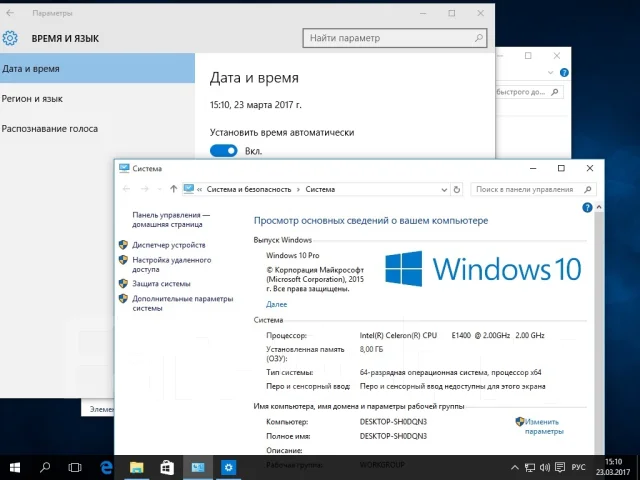The width and height of the screenshot is (640, 480).
Task: Click the Система breadcrumb in address bar
Action: (x=320, y=189)
